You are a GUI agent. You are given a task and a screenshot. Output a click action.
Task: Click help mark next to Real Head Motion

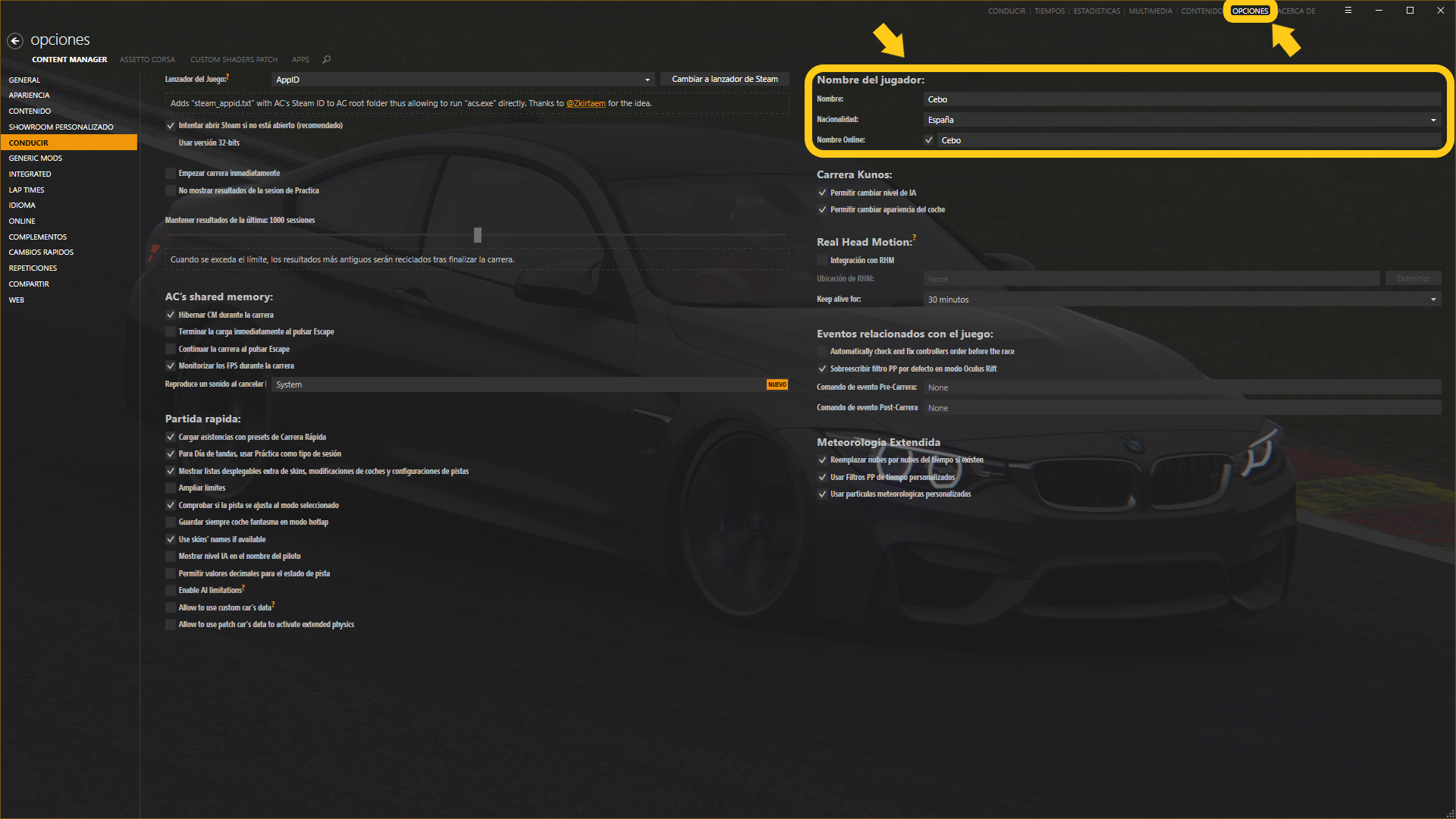[x=915, y=238]
